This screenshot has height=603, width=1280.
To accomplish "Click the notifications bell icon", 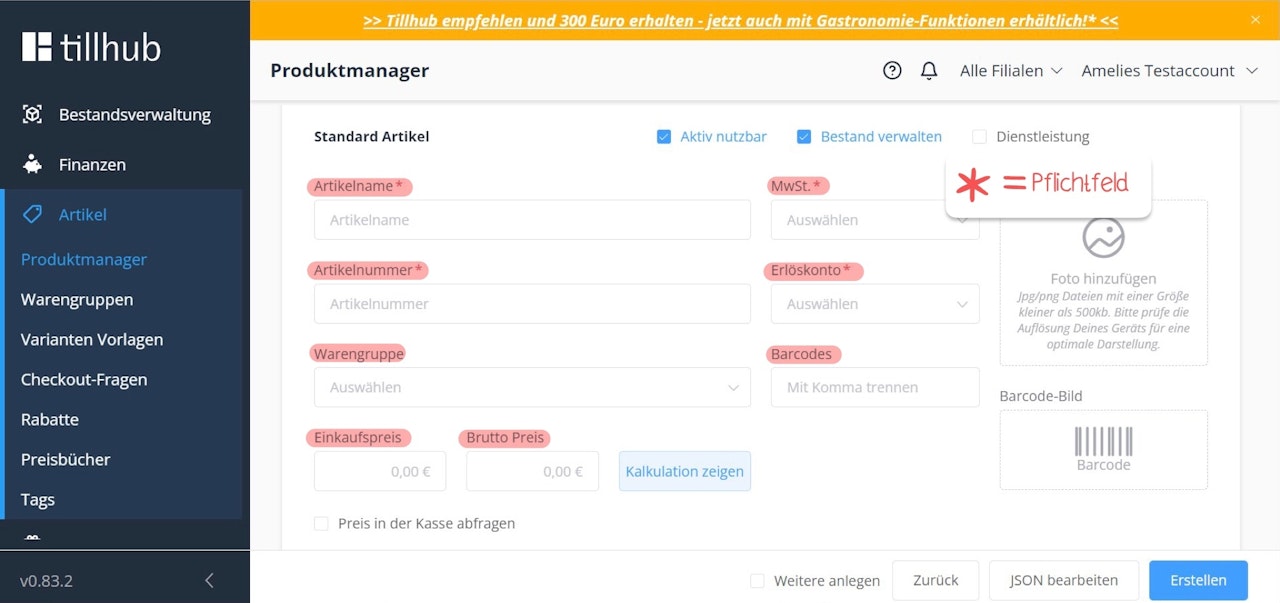I will point(929,70).
